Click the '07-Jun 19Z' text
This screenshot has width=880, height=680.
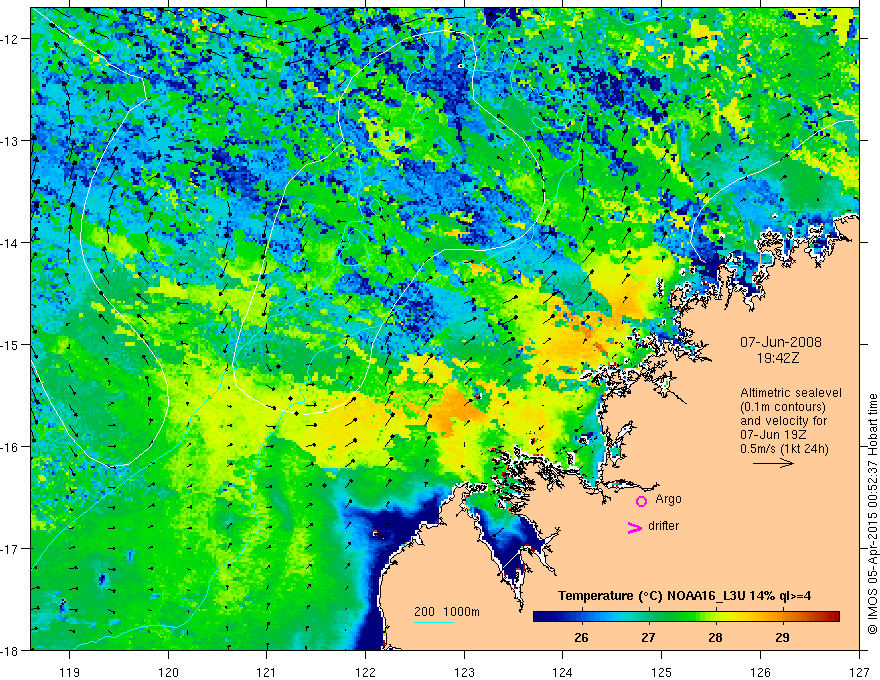[x=773, y=435]
